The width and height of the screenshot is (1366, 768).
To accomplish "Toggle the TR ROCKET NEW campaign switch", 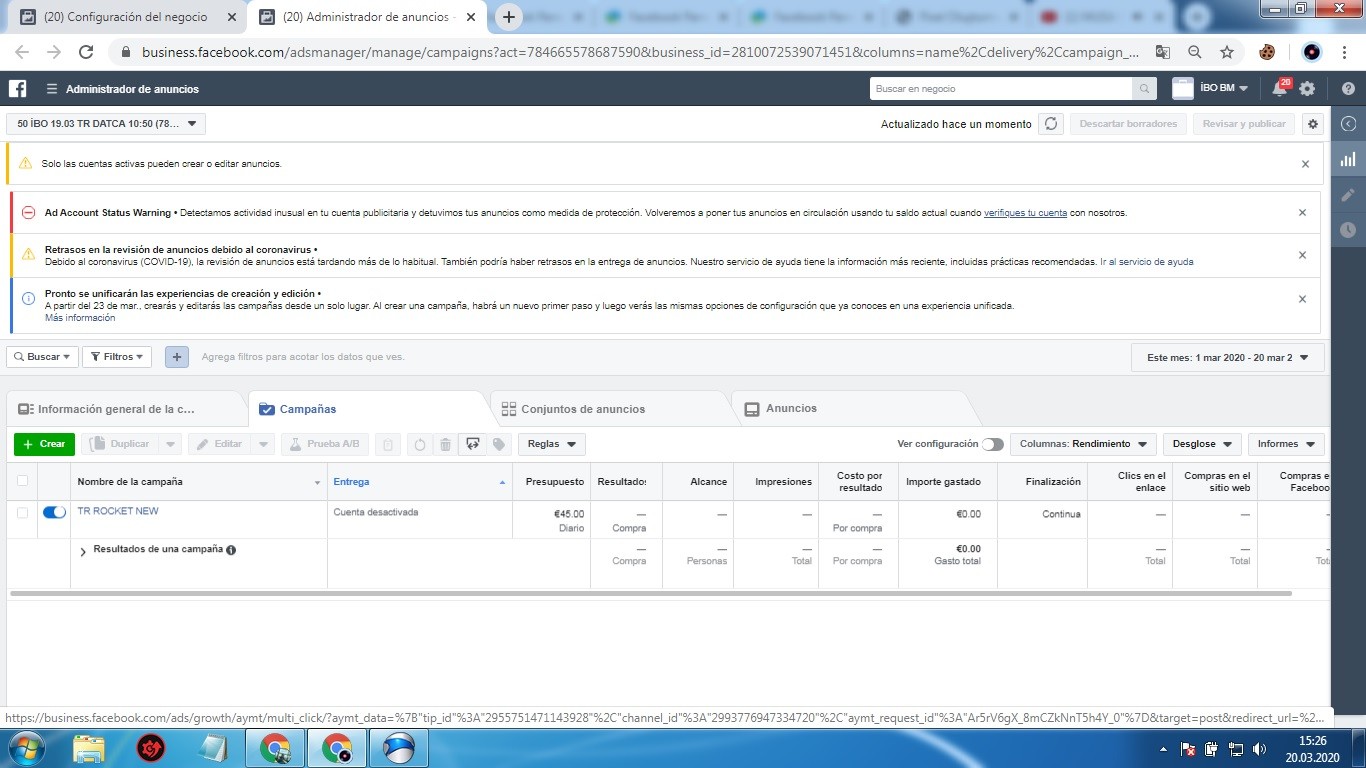I will (54, 512).
